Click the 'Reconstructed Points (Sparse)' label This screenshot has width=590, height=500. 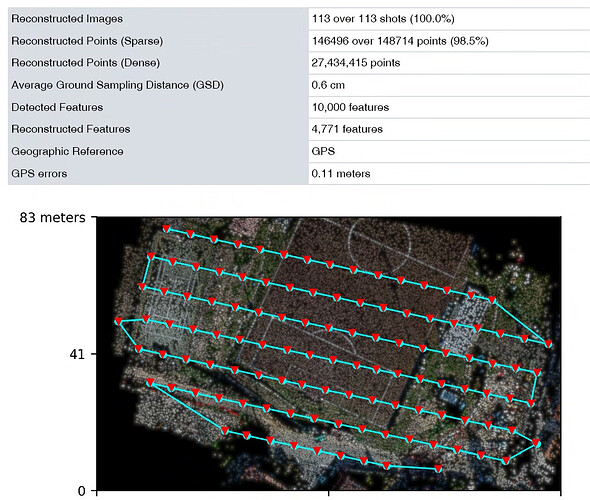coord(87,41)
